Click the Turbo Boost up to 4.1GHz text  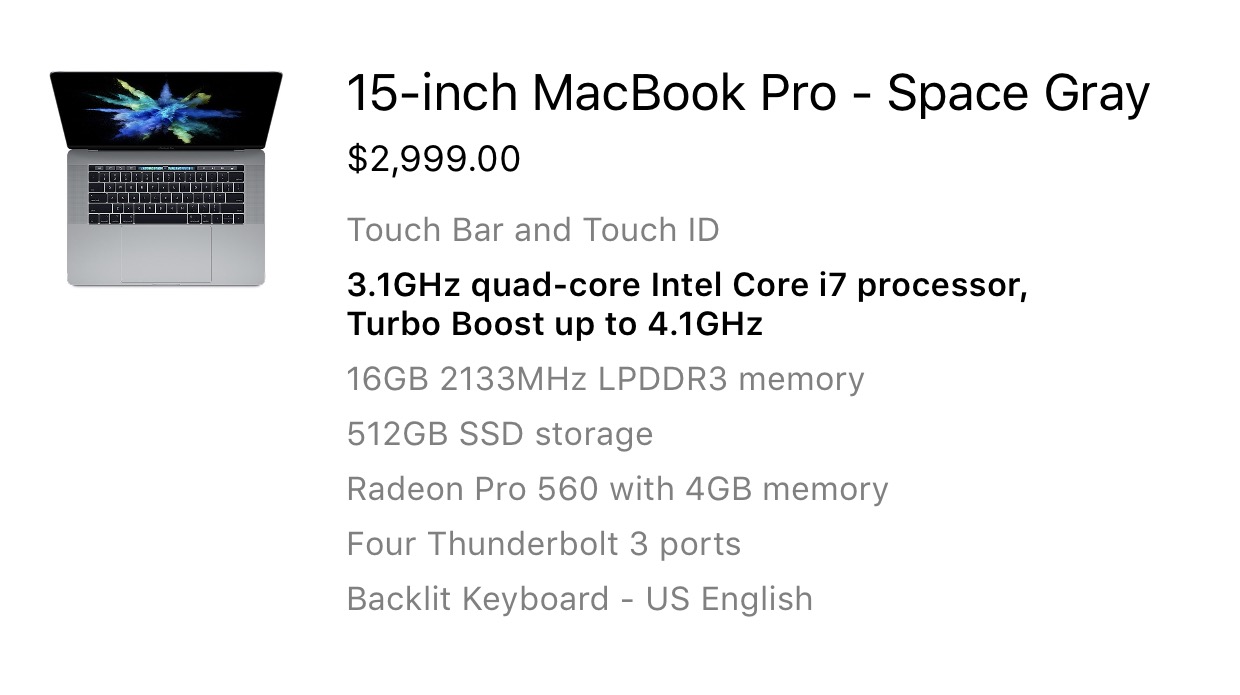pos(555,325)
